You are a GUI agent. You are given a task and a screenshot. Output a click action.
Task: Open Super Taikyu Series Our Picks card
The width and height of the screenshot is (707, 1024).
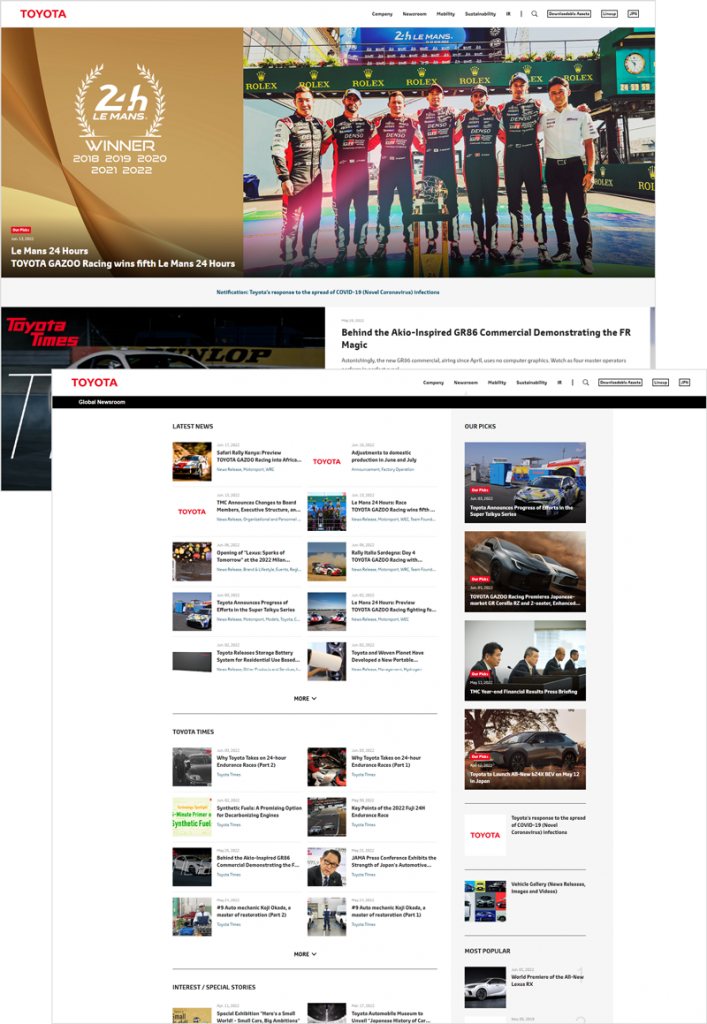click(x=525, y=483)
